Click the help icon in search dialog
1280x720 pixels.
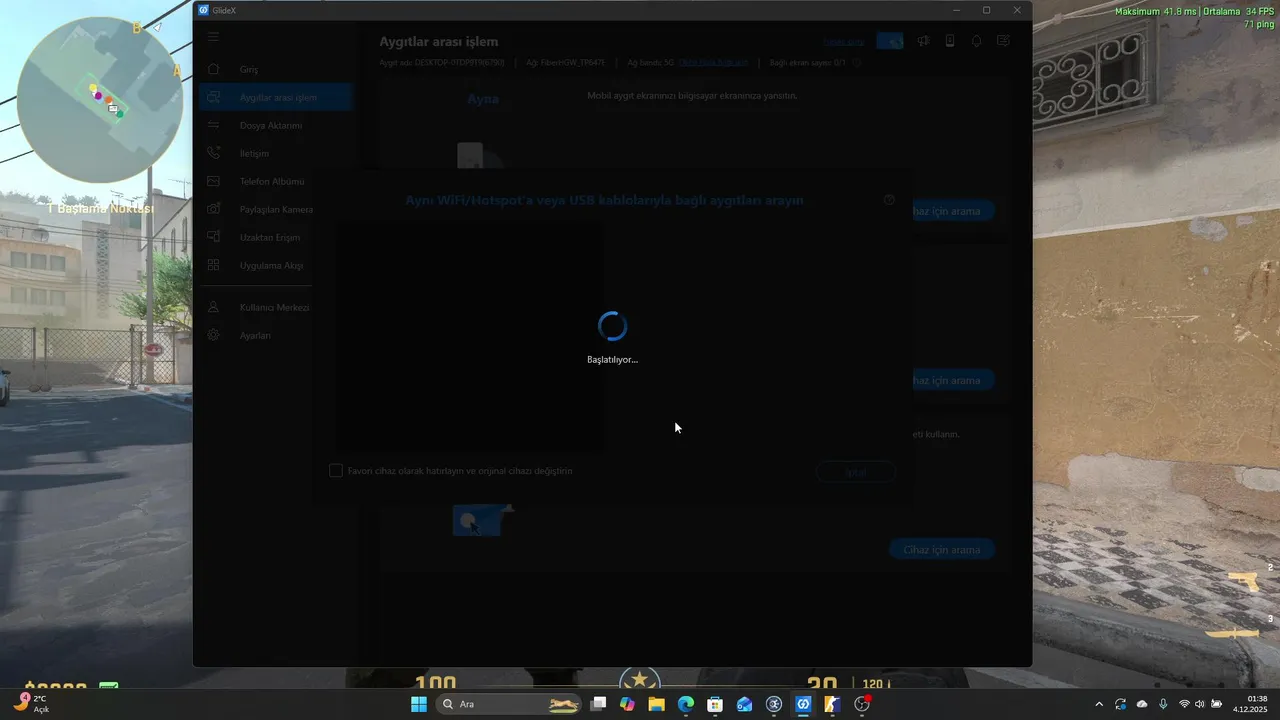click(889, 200)
